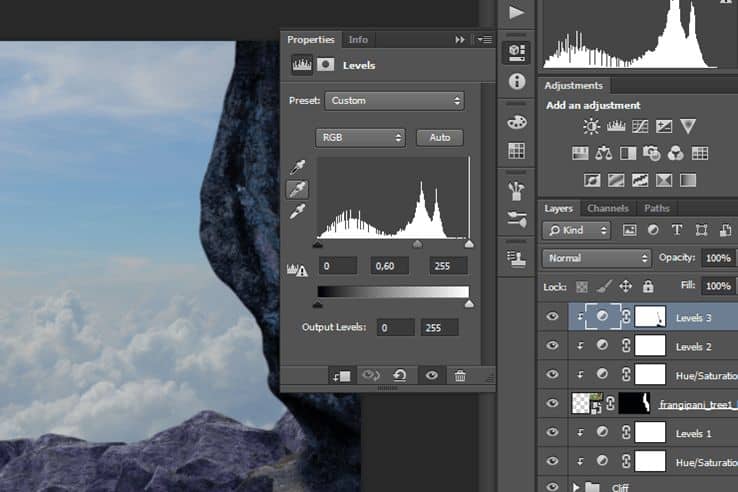
Task: Hide the Levels 3 layer
Action: [x=553, y=317]
